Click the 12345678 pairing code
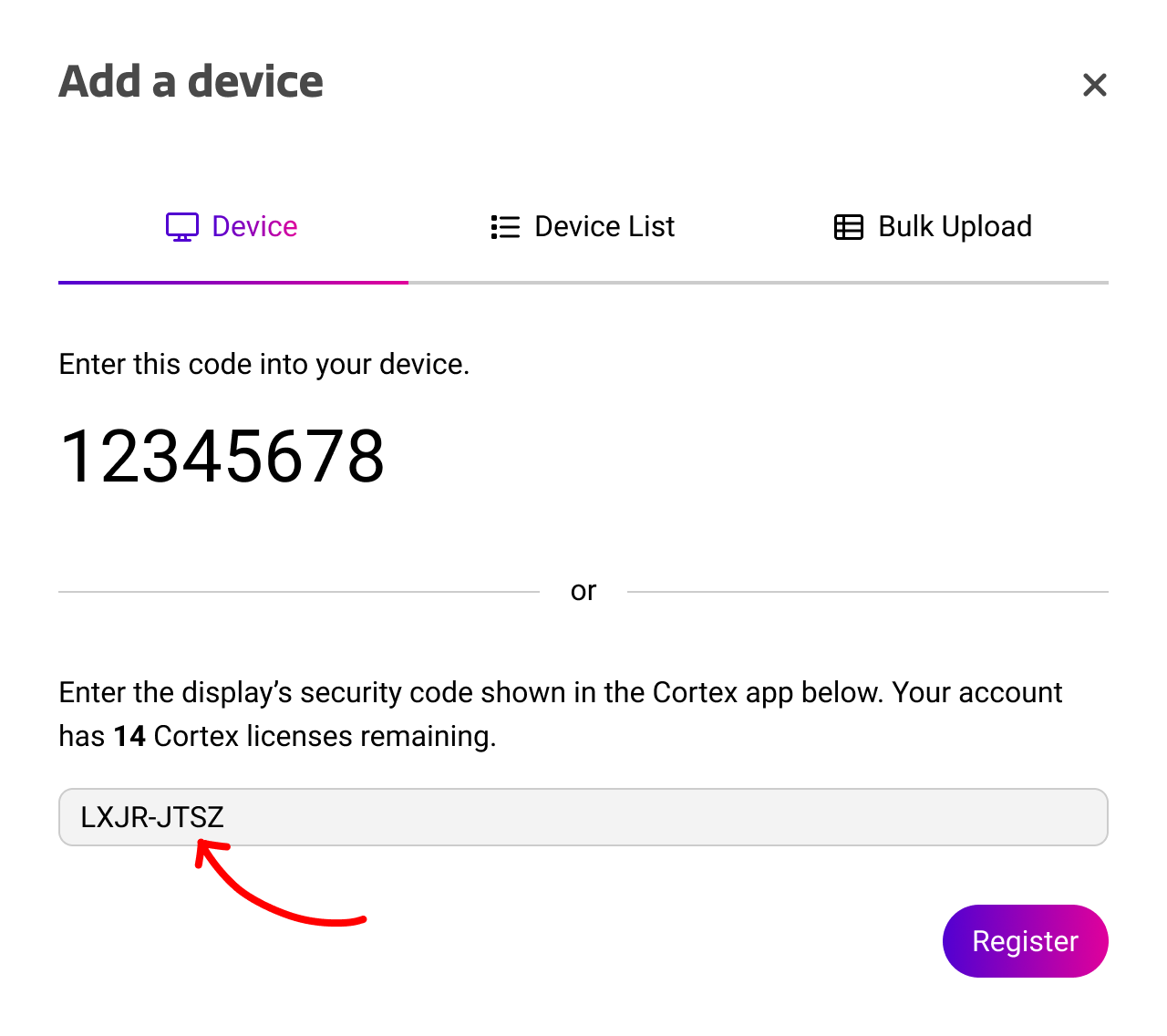The height and width of the screenshot is (1036, 1167). [x=222, y=457]
